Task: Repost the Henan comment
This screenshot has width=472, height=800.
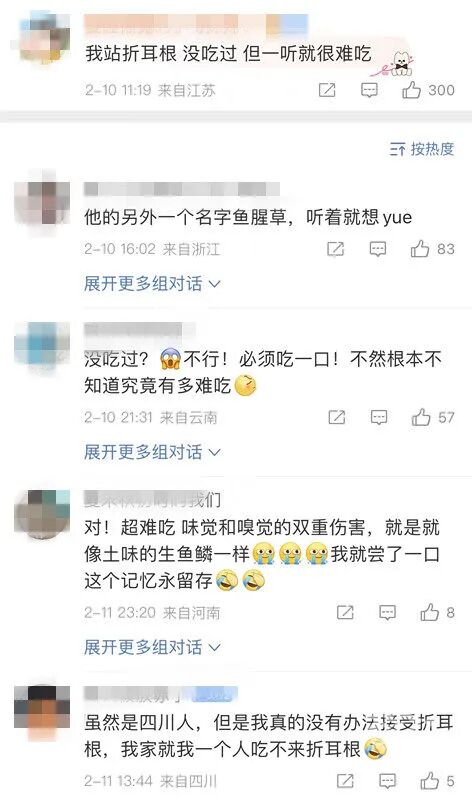Action: [x=345, y=612]
